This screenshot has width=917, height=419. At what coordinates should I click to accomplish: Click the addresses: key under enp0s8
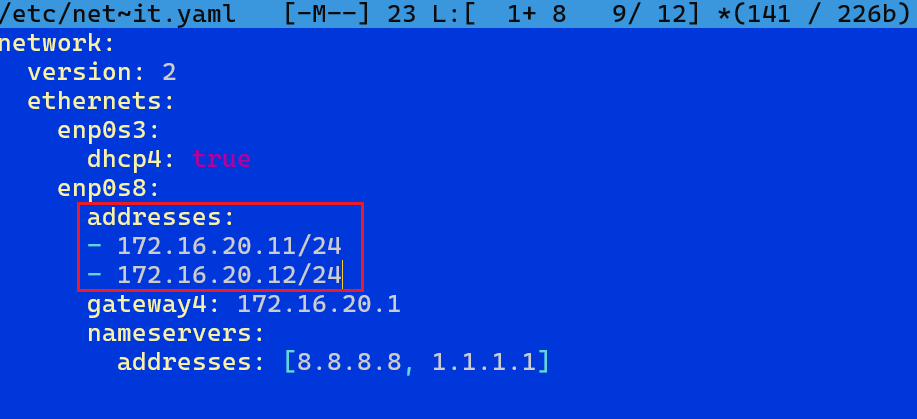click(161, 218)
